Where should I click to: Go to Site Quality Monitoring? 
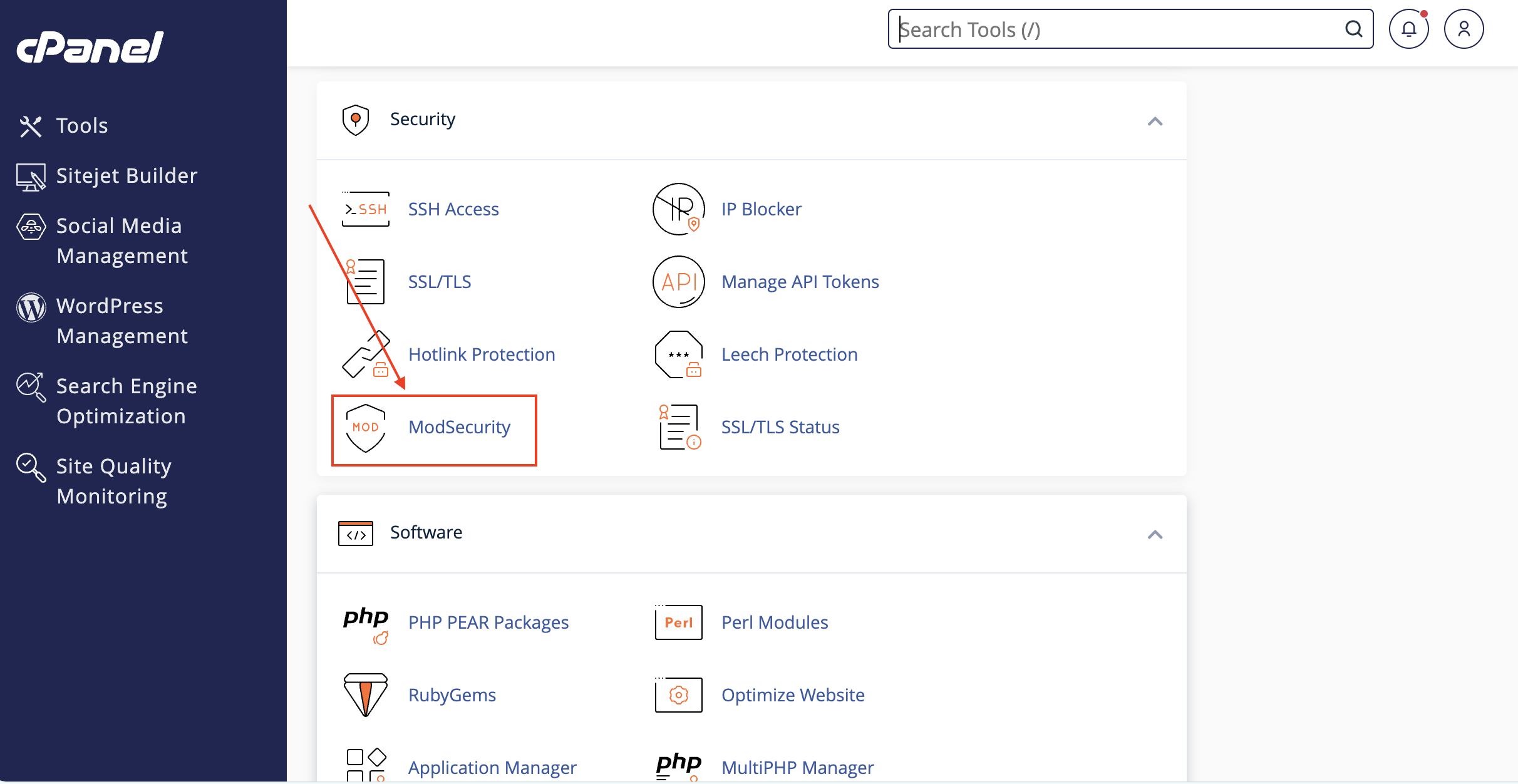[x=113, y=482]
